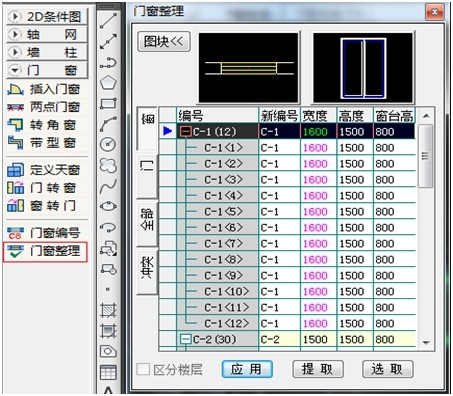Close the 门窗整理 dialog
453x396 pixels.
pos(435,12)
